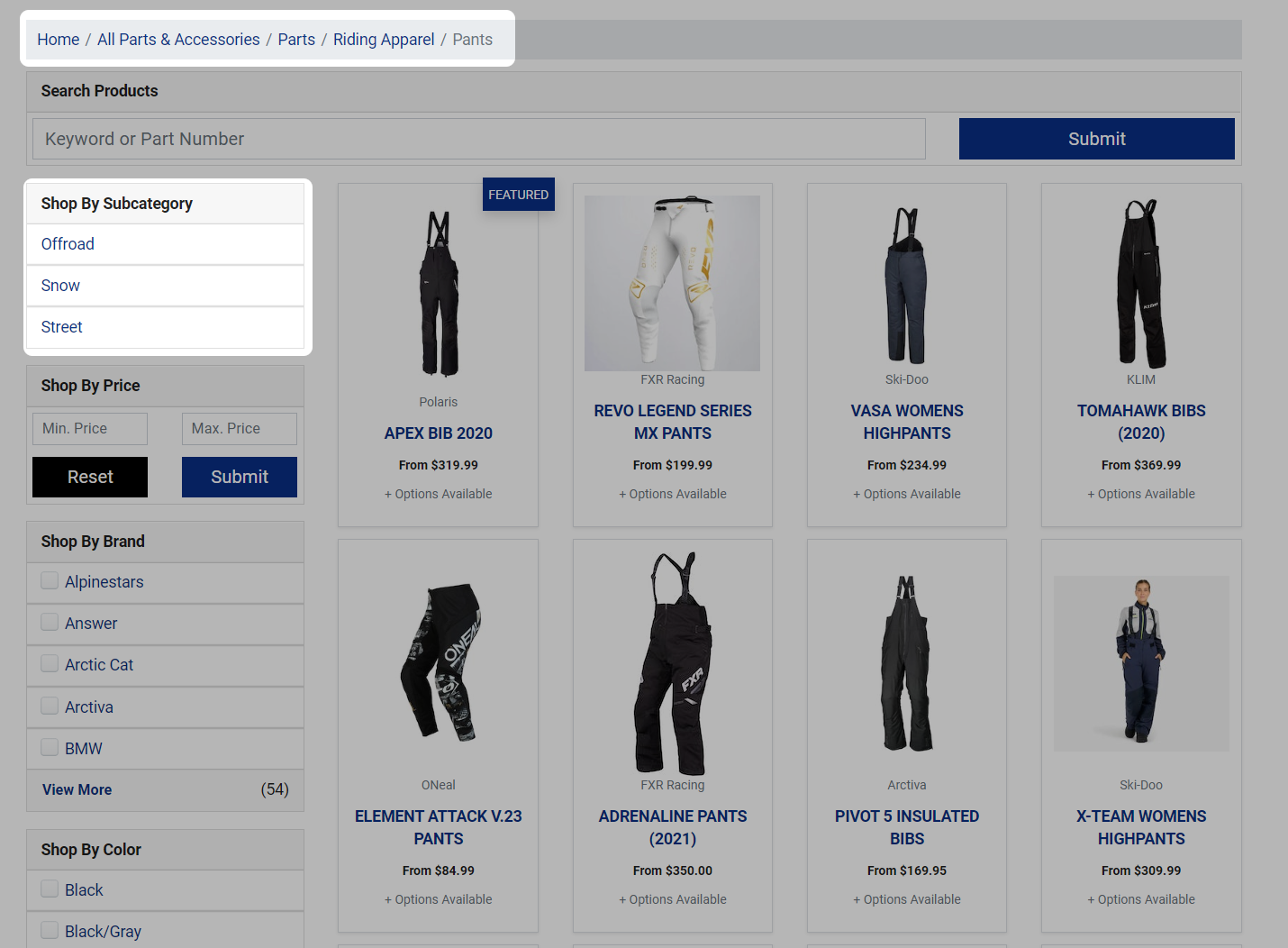Submit the price range filter
1288x948 pixels.
point(240,477)
